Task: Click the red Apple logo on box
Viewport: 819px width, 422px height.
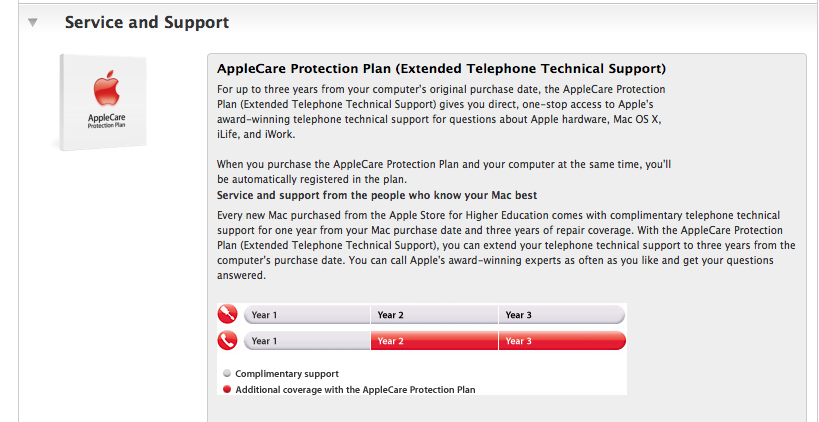Action: [x=107, y=89]
